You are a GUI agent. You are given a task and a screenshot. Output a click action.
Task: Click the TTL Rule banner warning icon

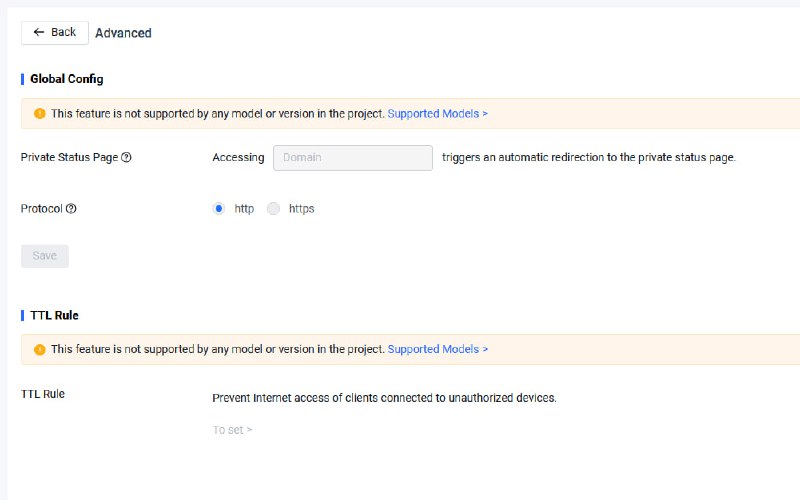coord(40,350)
